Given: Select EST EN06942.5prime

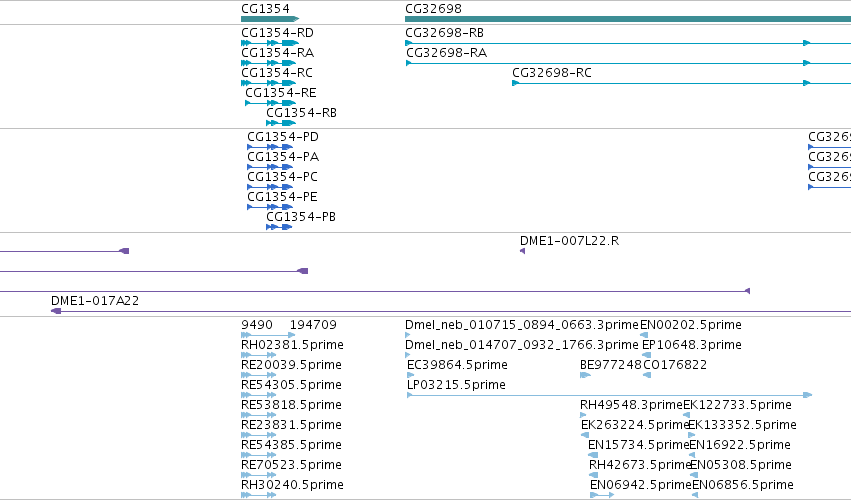Looking at the screenshot, I should [x=641, y=485].
